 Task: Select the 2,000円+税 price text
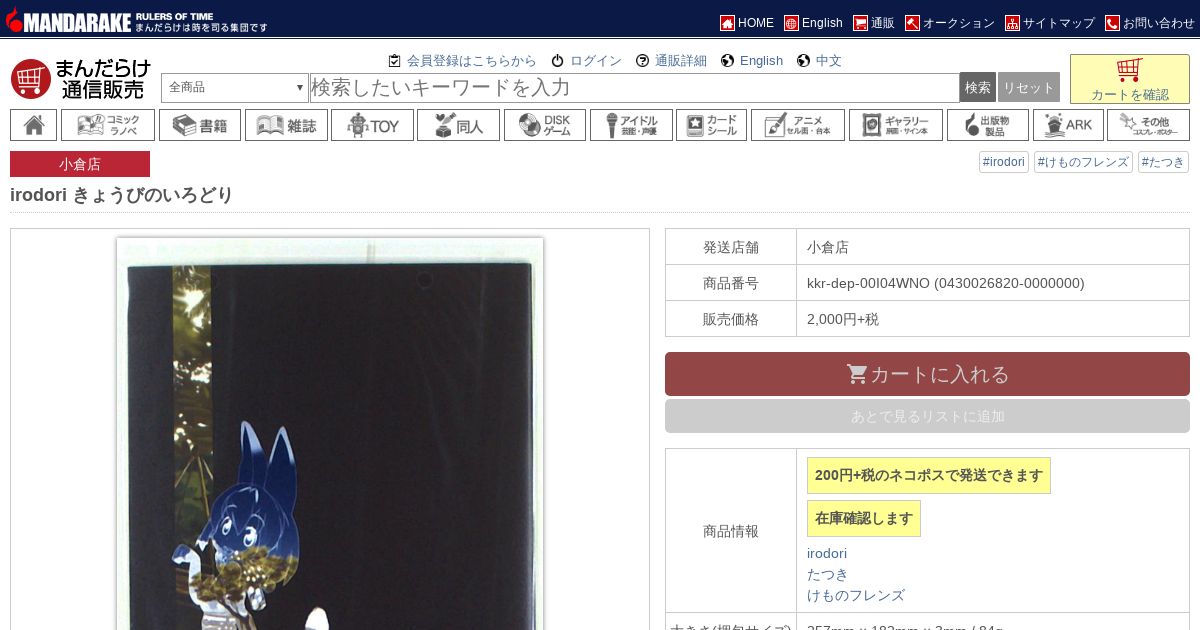pyautogui.click(x=843, y=319)
